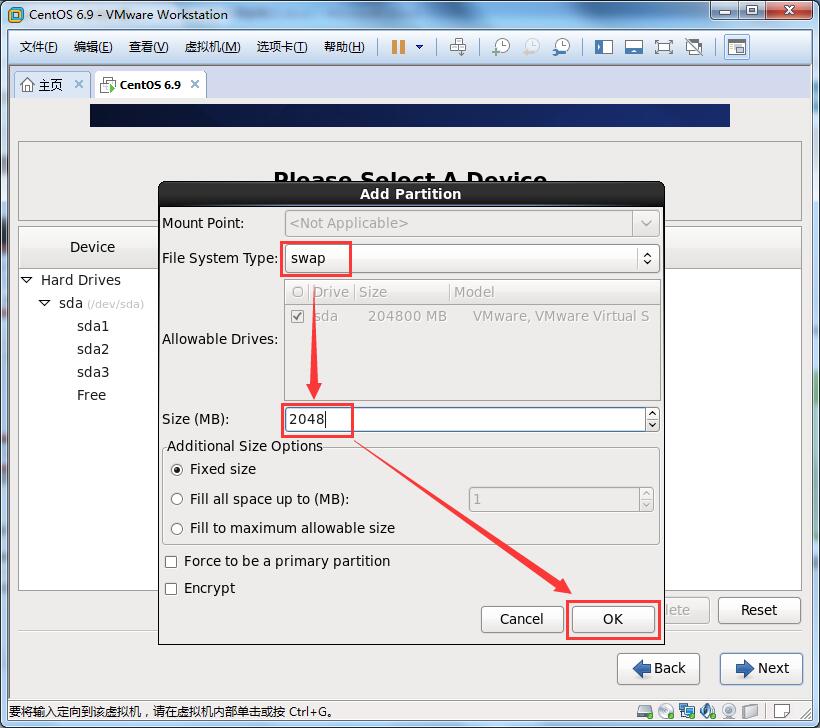Click OK to add the partition
This screenshot has width=820, height=728.
click(x=613, y=619)
